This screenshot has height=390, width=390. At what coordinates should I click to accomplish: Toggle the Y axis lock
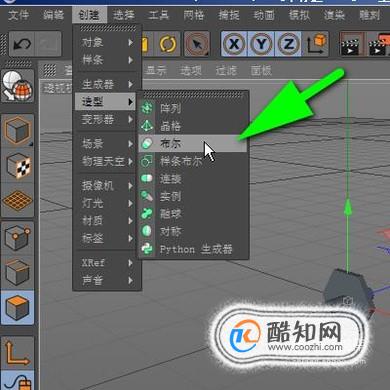261,44
